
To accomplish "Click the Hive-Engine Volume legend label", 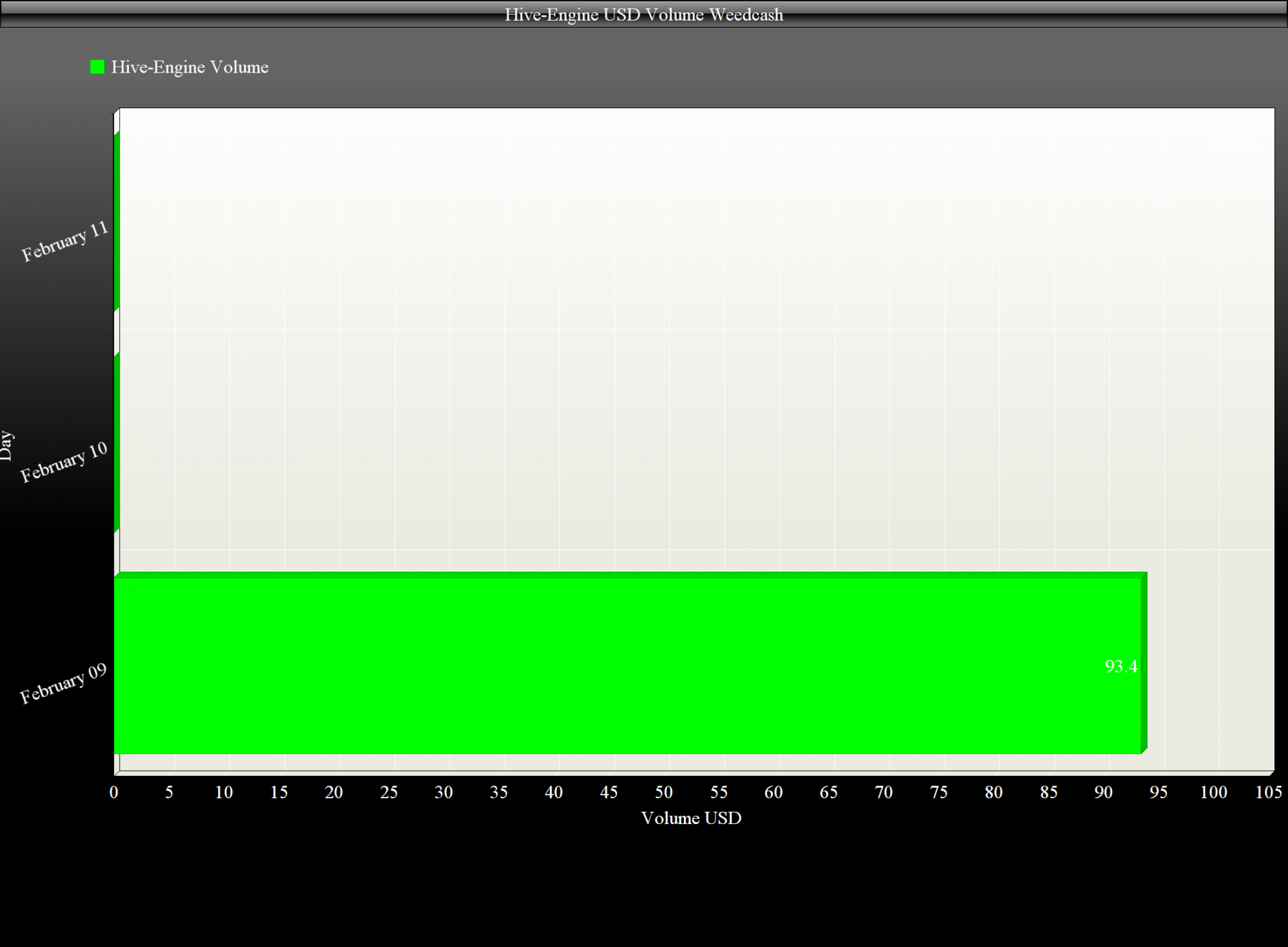I will click(190, 67).
